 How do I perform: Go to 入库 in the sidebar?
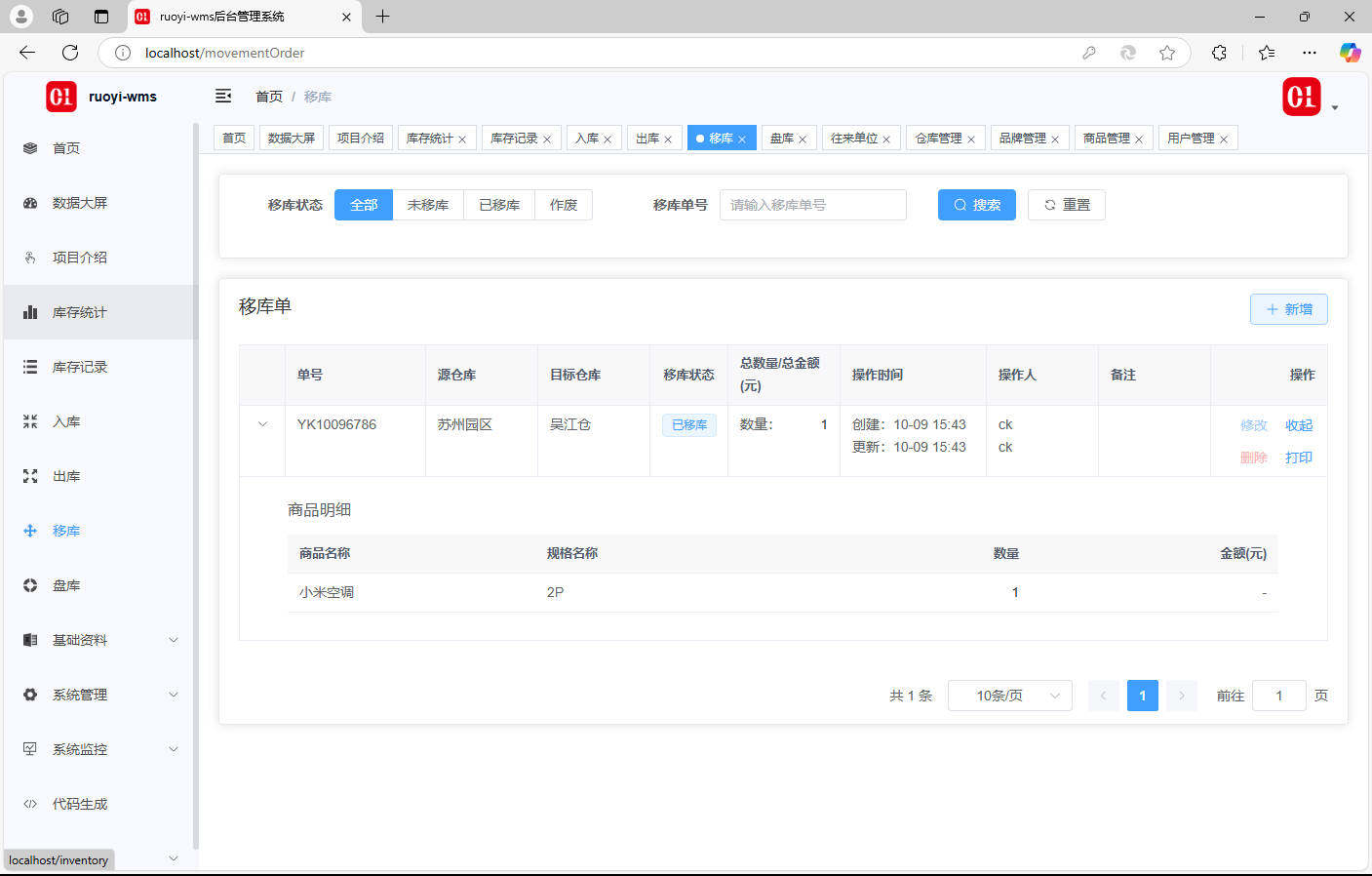coord(66,421)
